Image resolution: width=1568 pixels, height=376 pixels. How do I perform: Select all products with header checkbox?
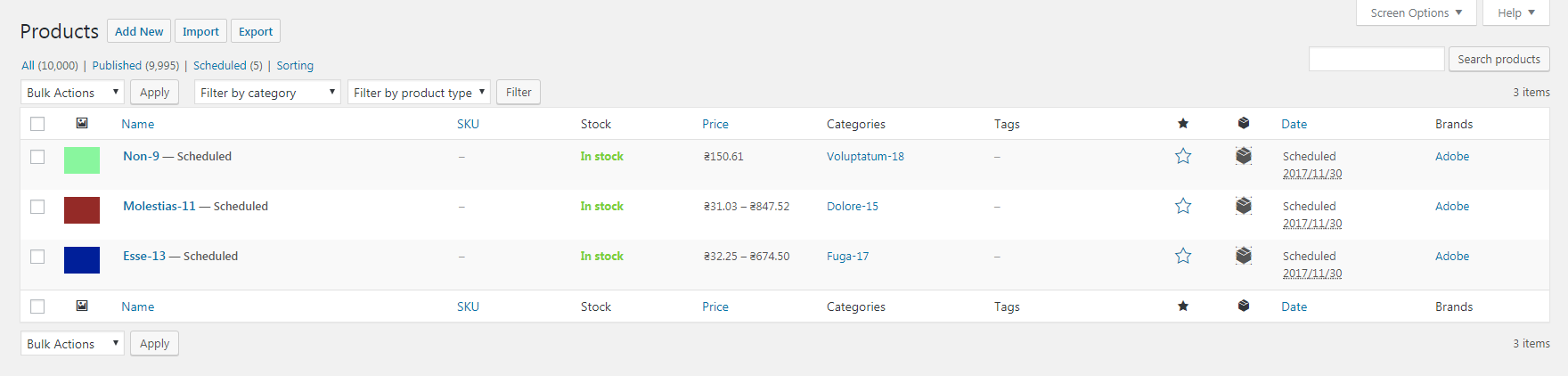(37, 124)
